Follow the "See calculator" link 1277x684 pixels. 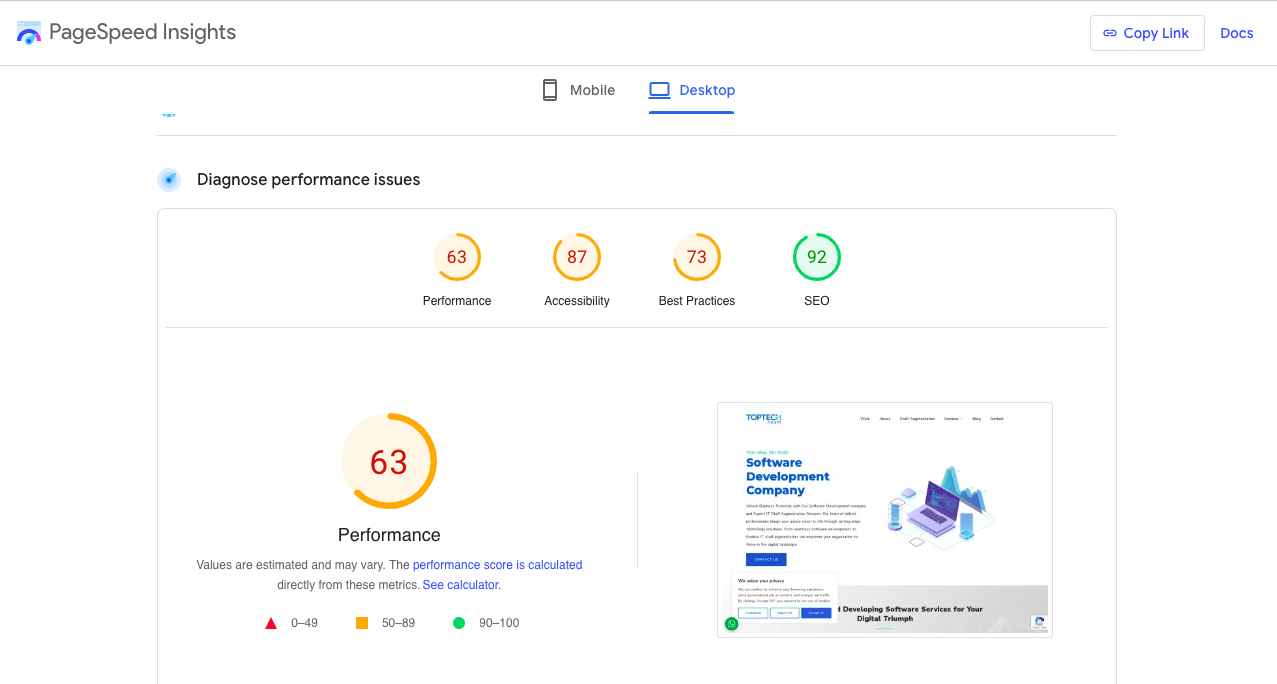tap(460, 585)
